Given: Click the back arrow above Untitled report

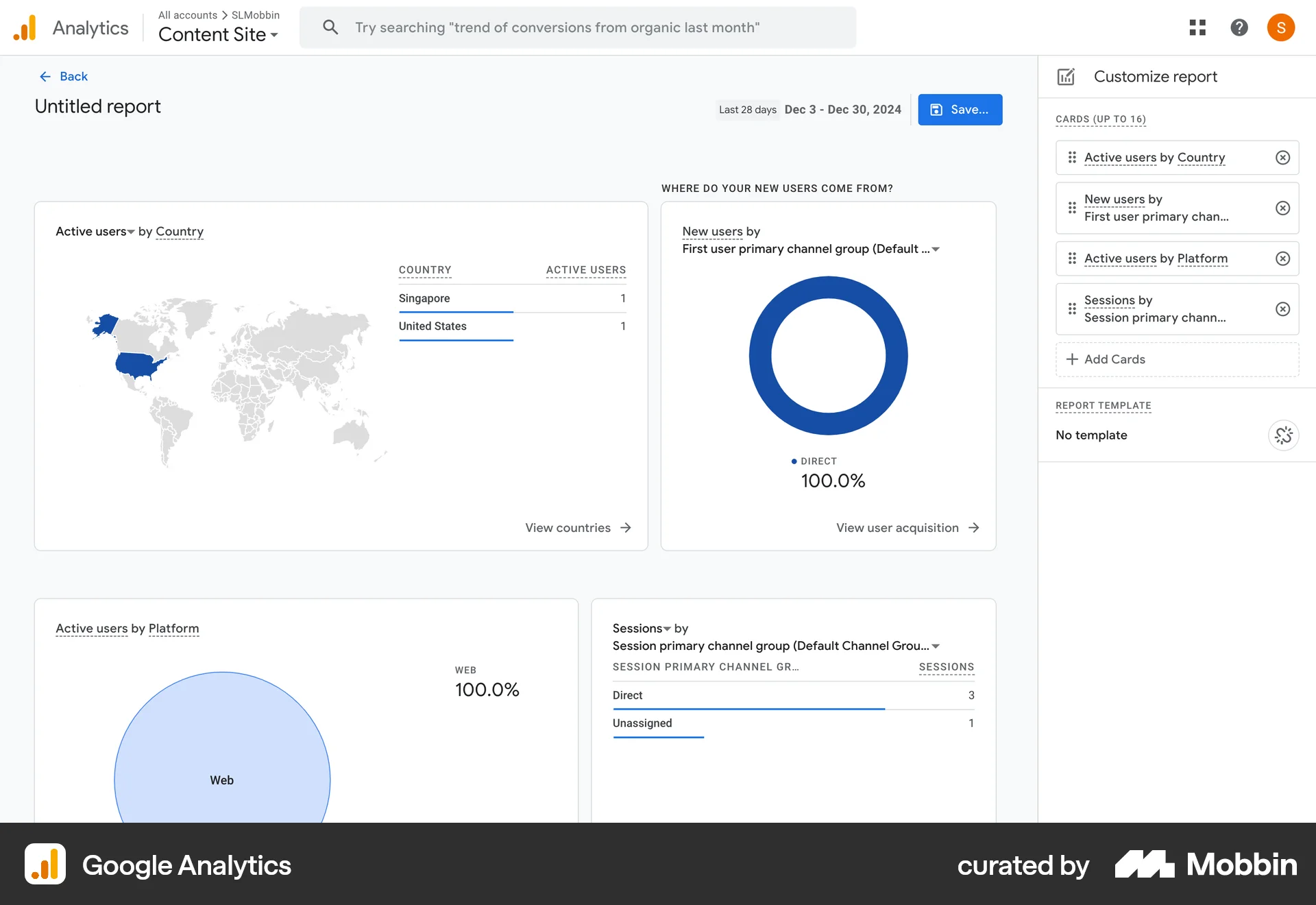Looking at the screenshot, I should (x=45, y=76).
